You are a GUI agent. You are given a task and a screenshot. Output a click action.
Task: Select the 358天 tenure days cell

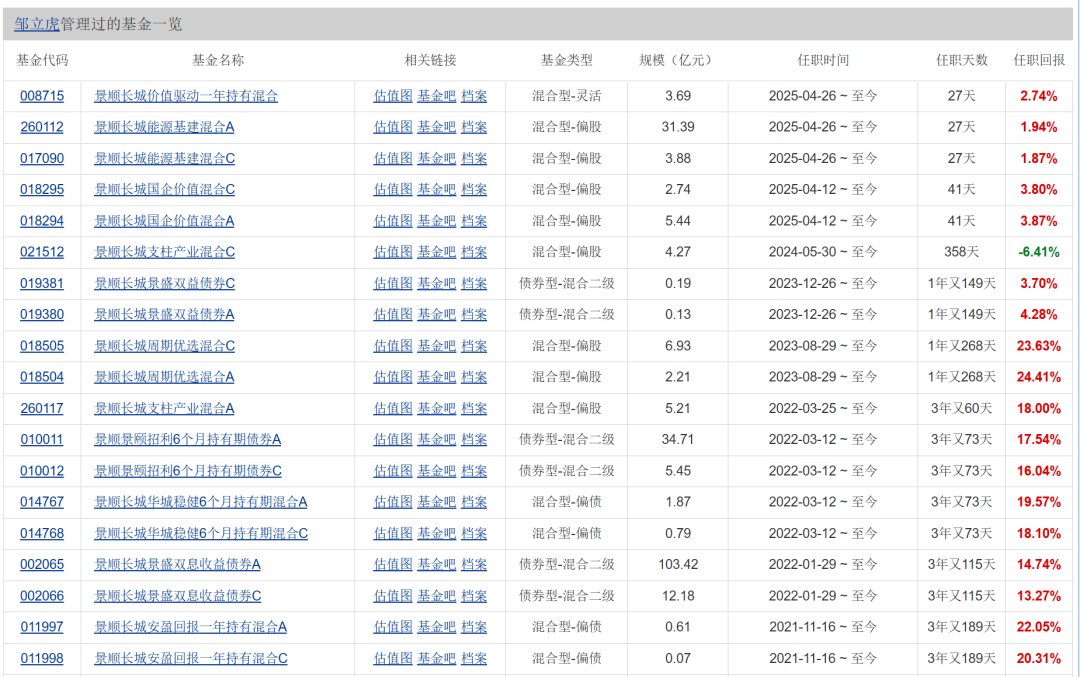tap(962, 252)
